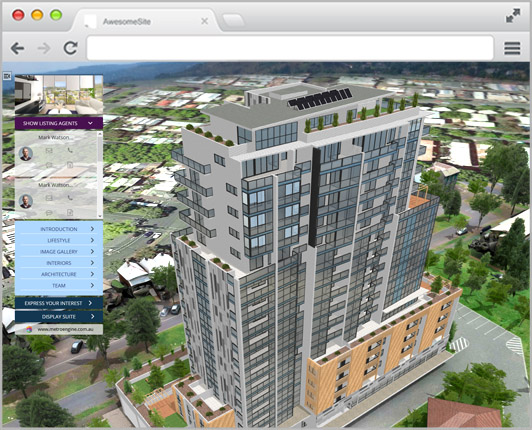Viewport: 532px width, 430px height.
Task: Expand the Introduction section chevron
Action: [x=92, y=229]
